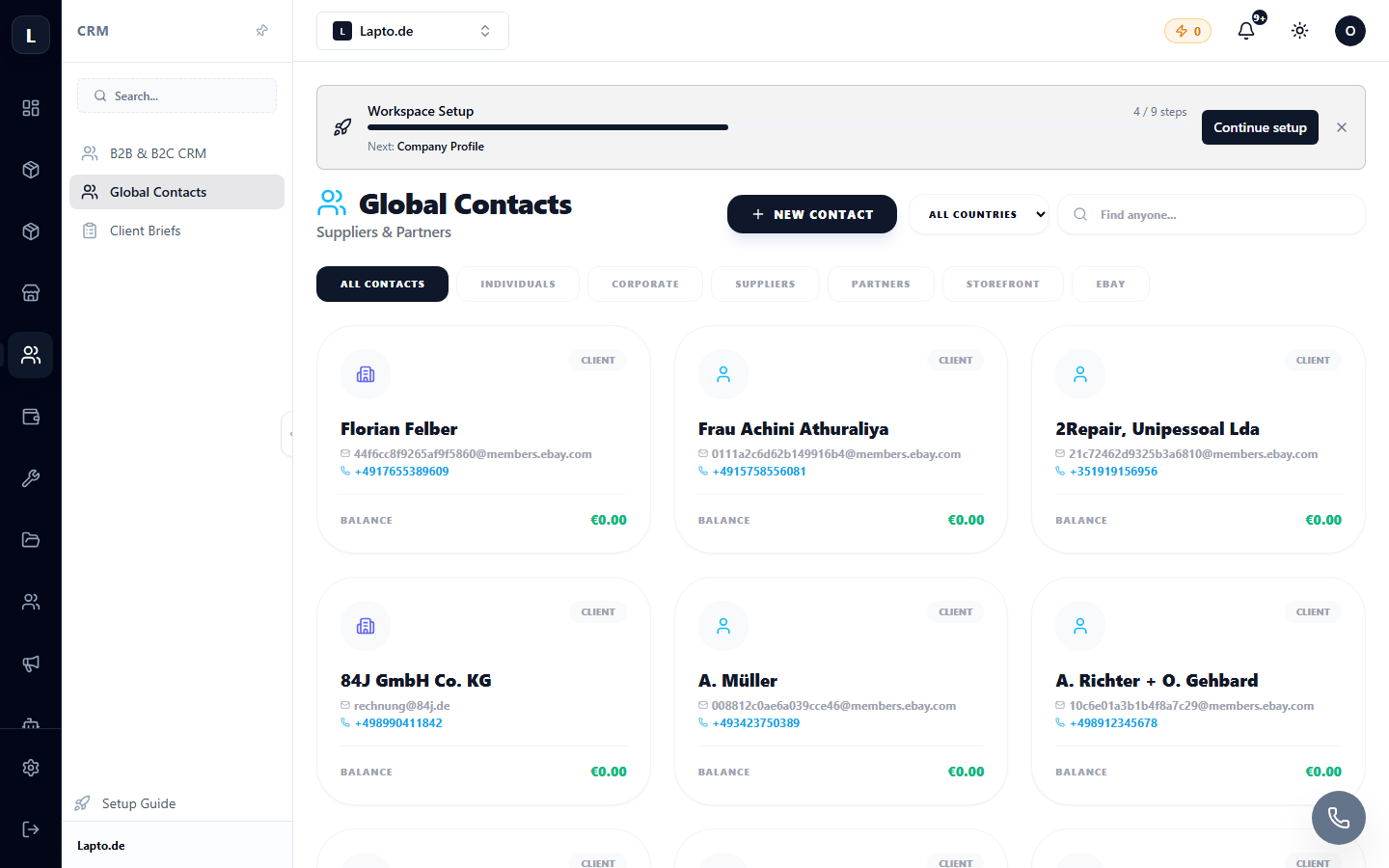Open the folder icon in the dark rail
The image size is (1389, 868).
31,540
